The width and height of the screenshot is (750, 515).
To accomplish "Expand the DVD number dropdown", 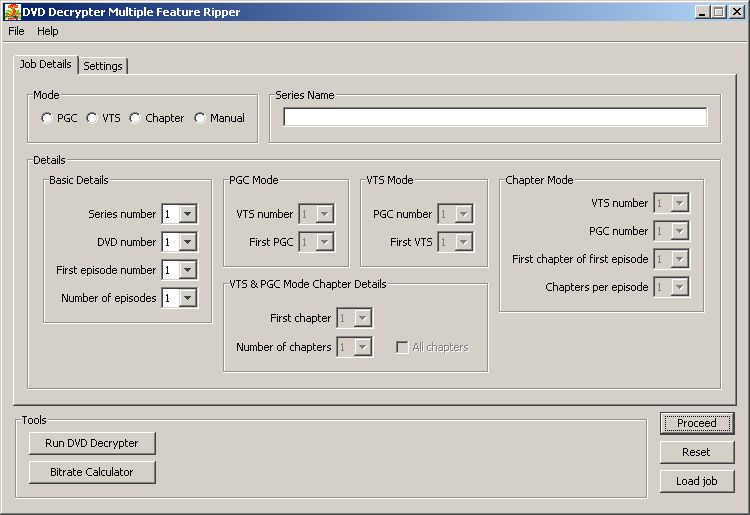I will (188, 242).
